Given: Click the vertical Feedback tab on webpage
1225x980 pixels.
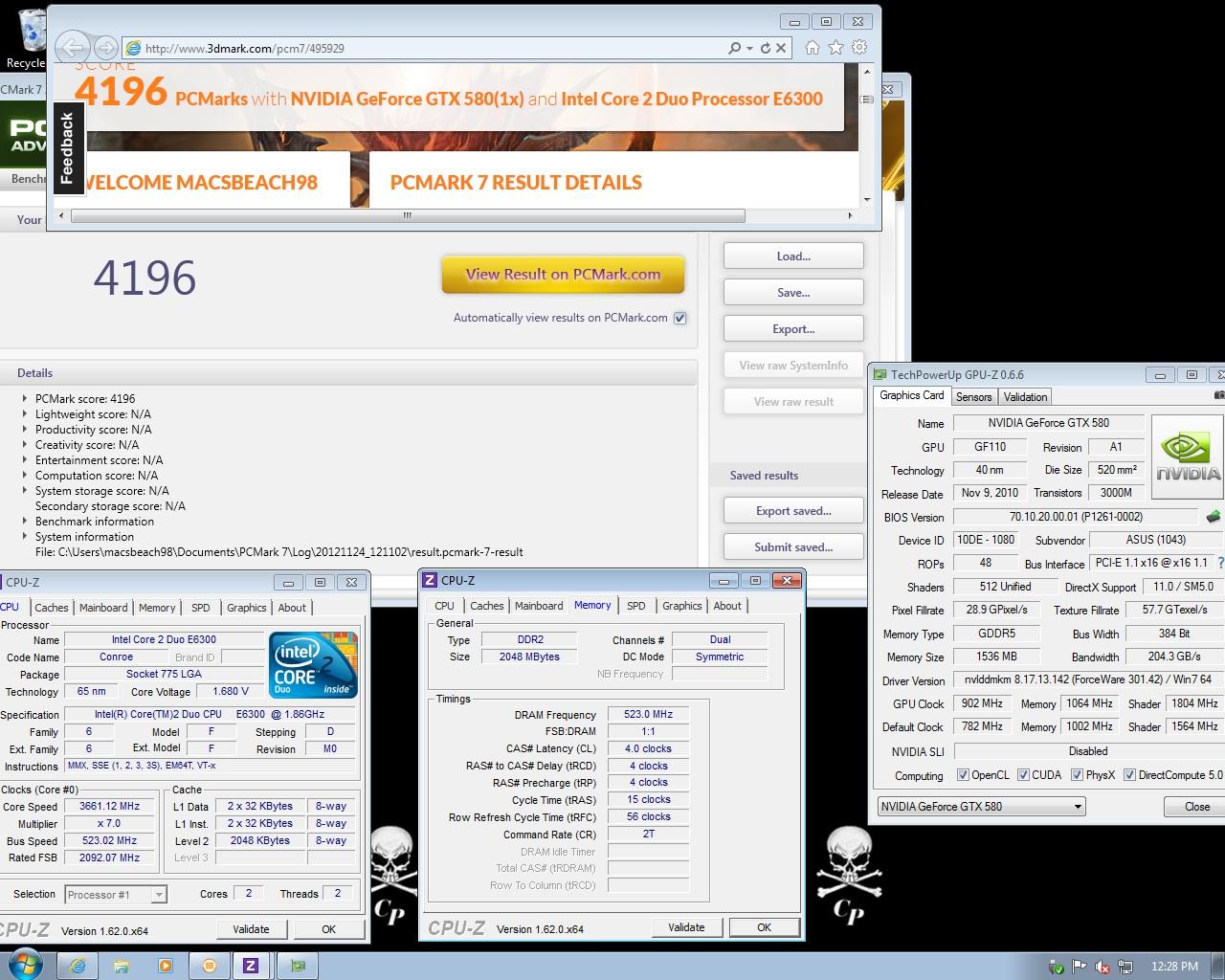Looking at the screenshot, I should click(x=67, y=147).
